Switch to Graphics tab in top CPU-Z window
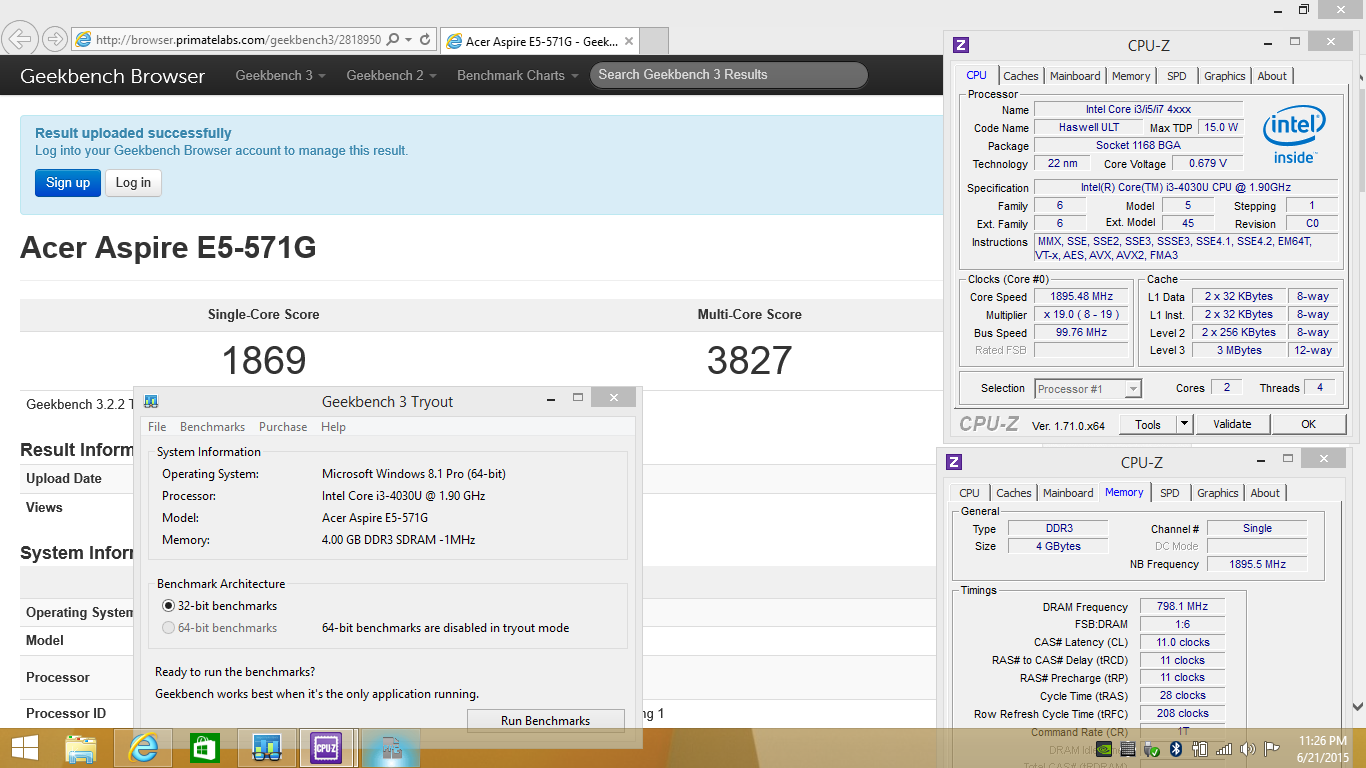The height and width of the screenshot is (768, 1366). coord(1224,76)
